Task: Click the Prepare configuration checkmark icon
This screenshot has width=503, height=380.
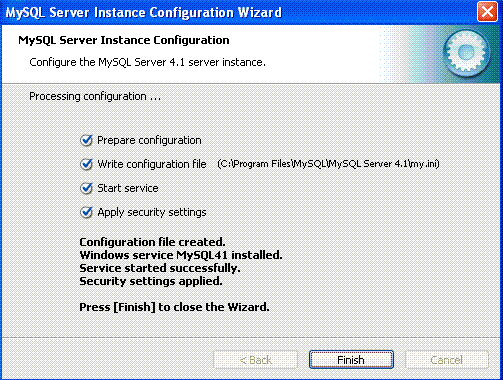Action: (86, 140)
